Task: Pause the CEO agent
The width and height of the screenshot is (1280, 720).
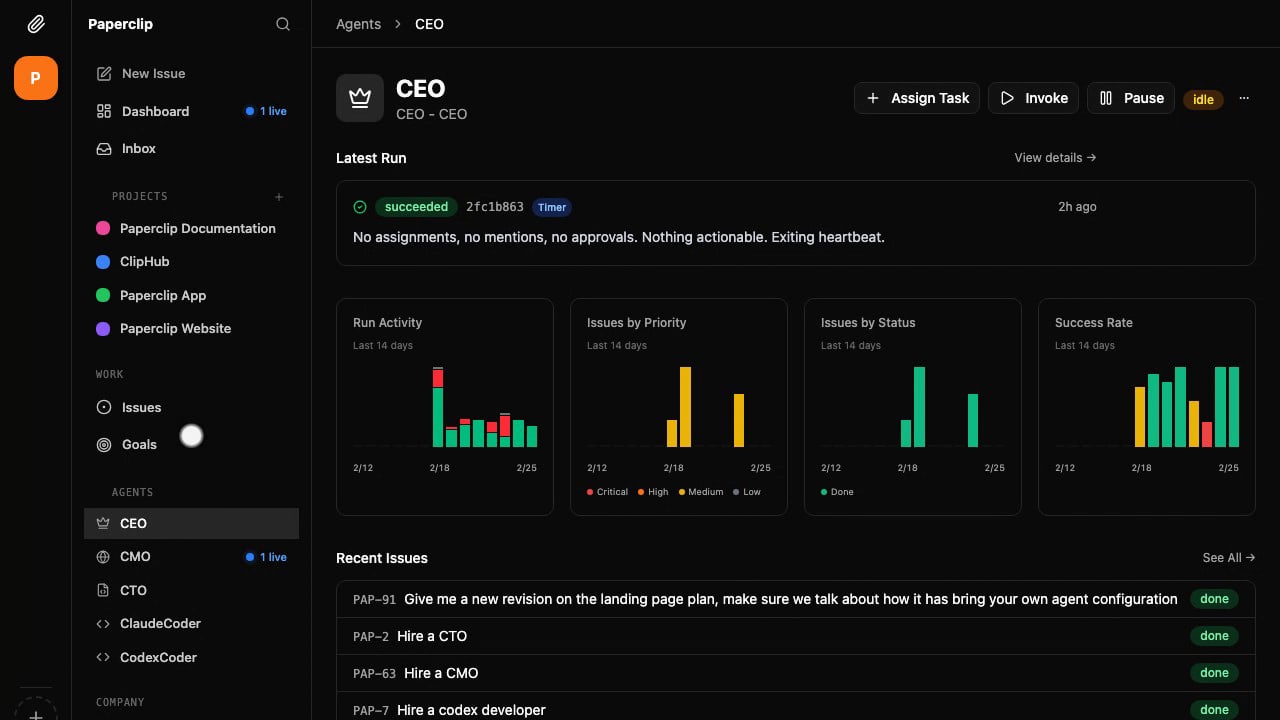Action: tap(1131, 98)
